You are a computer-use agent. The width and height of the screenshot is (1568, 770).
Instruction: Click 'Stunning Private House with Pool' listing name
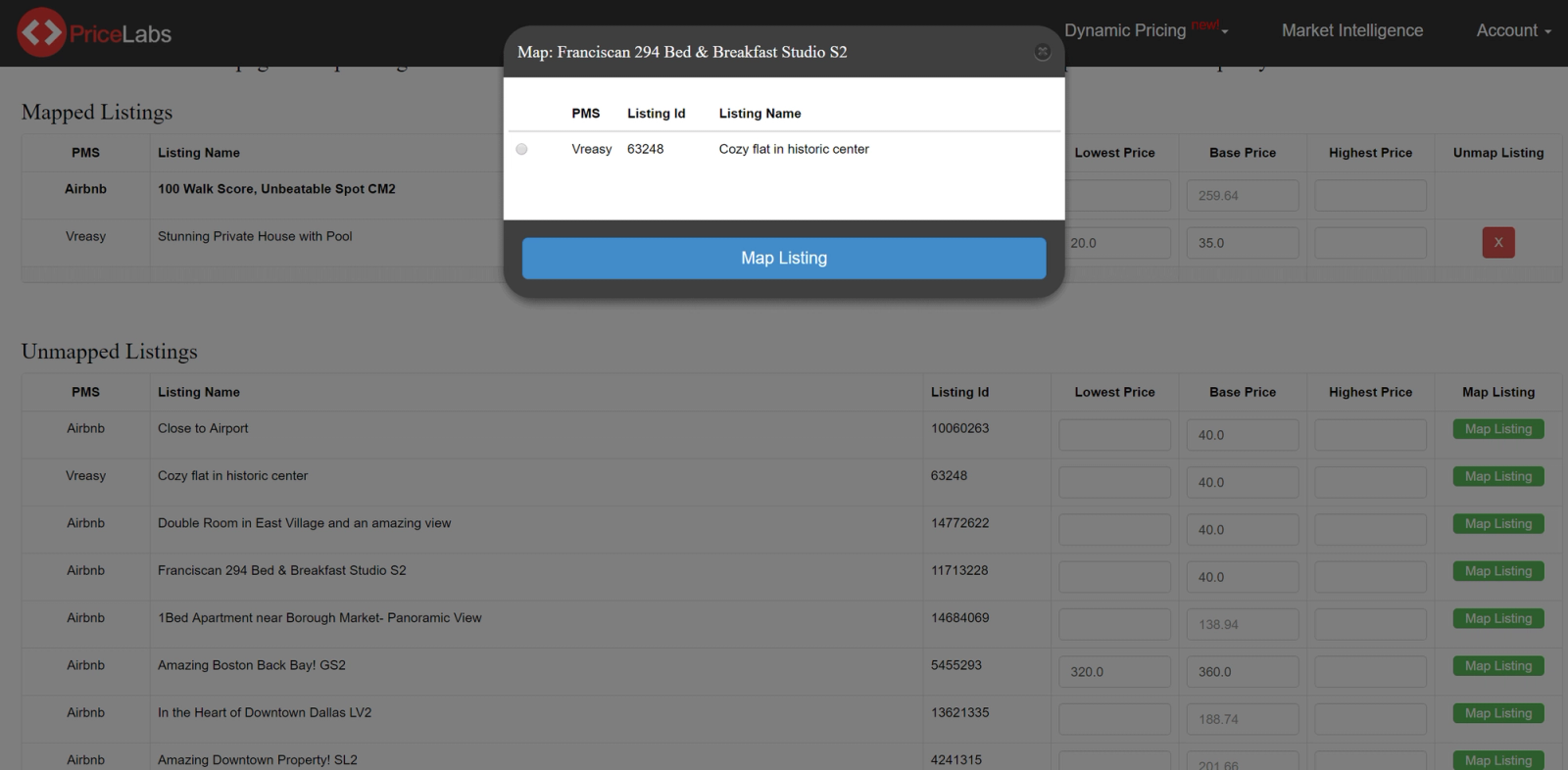click(x=255, y=236)
